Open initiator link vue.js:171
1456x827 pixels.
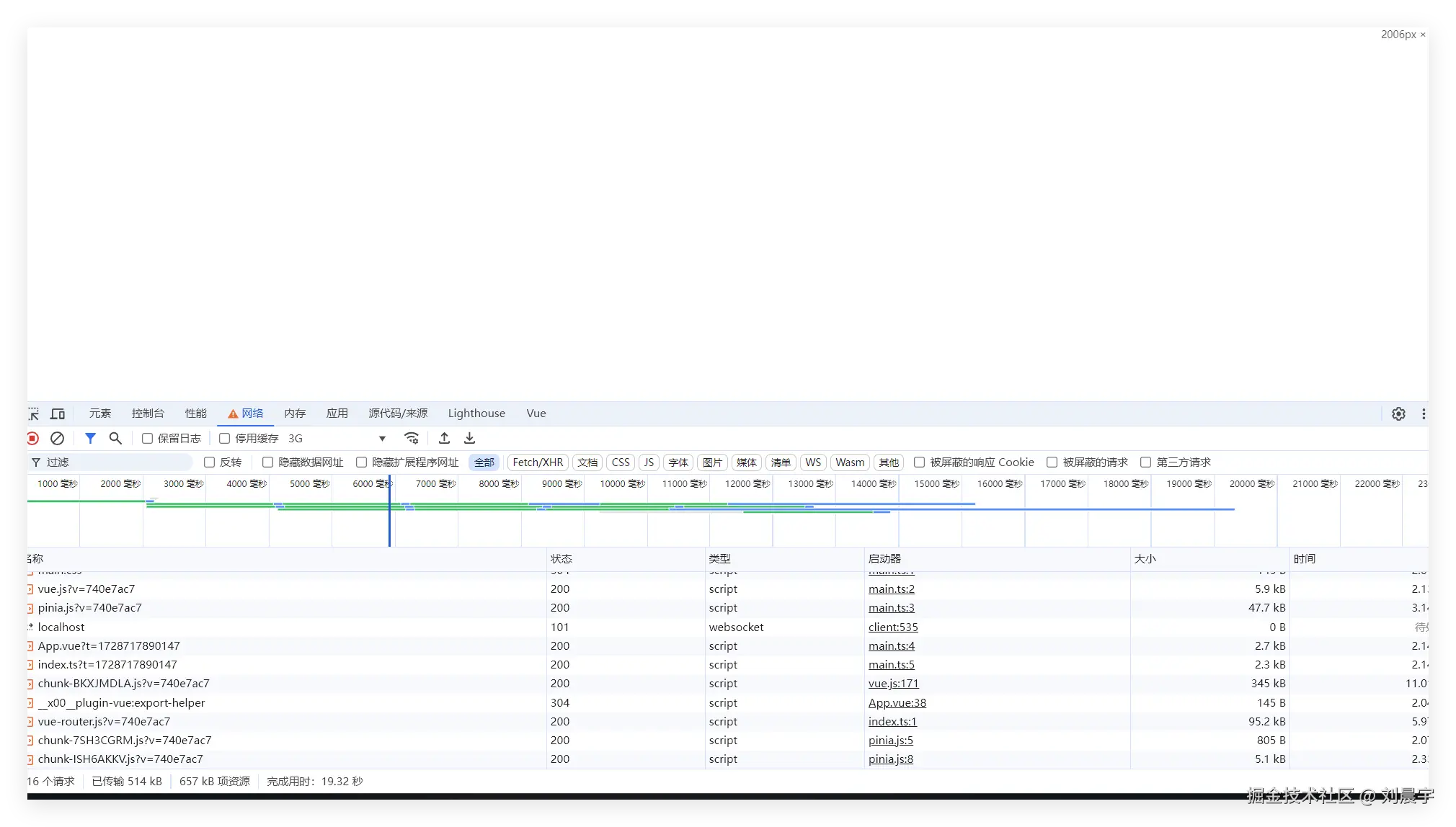(x=893, y=684)
